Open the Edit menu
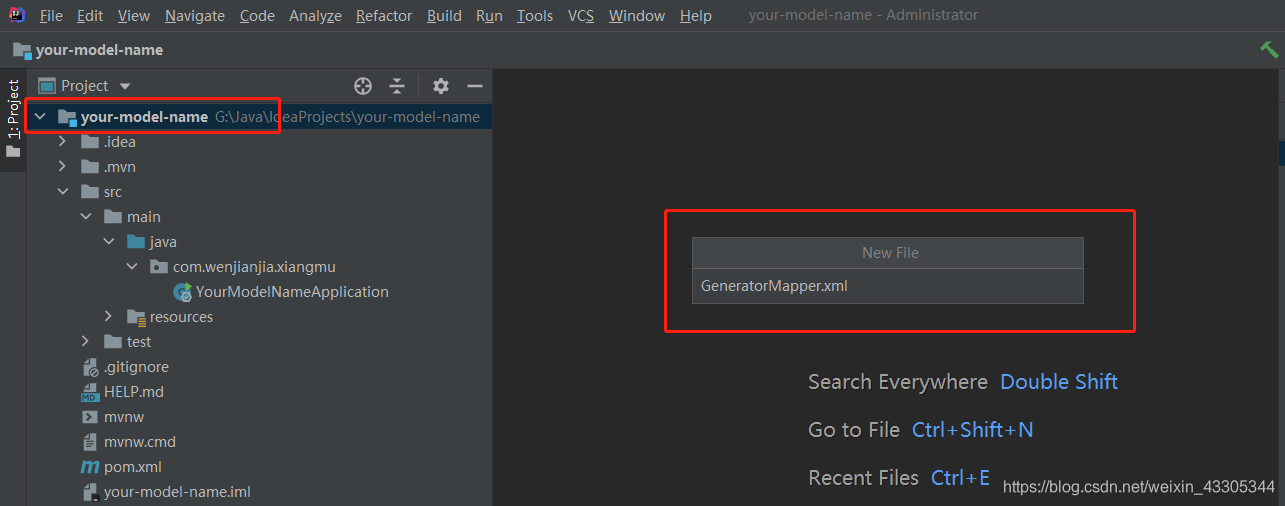Image resolution: width=1285 pixels, height=506 pixels. (90, 15)
